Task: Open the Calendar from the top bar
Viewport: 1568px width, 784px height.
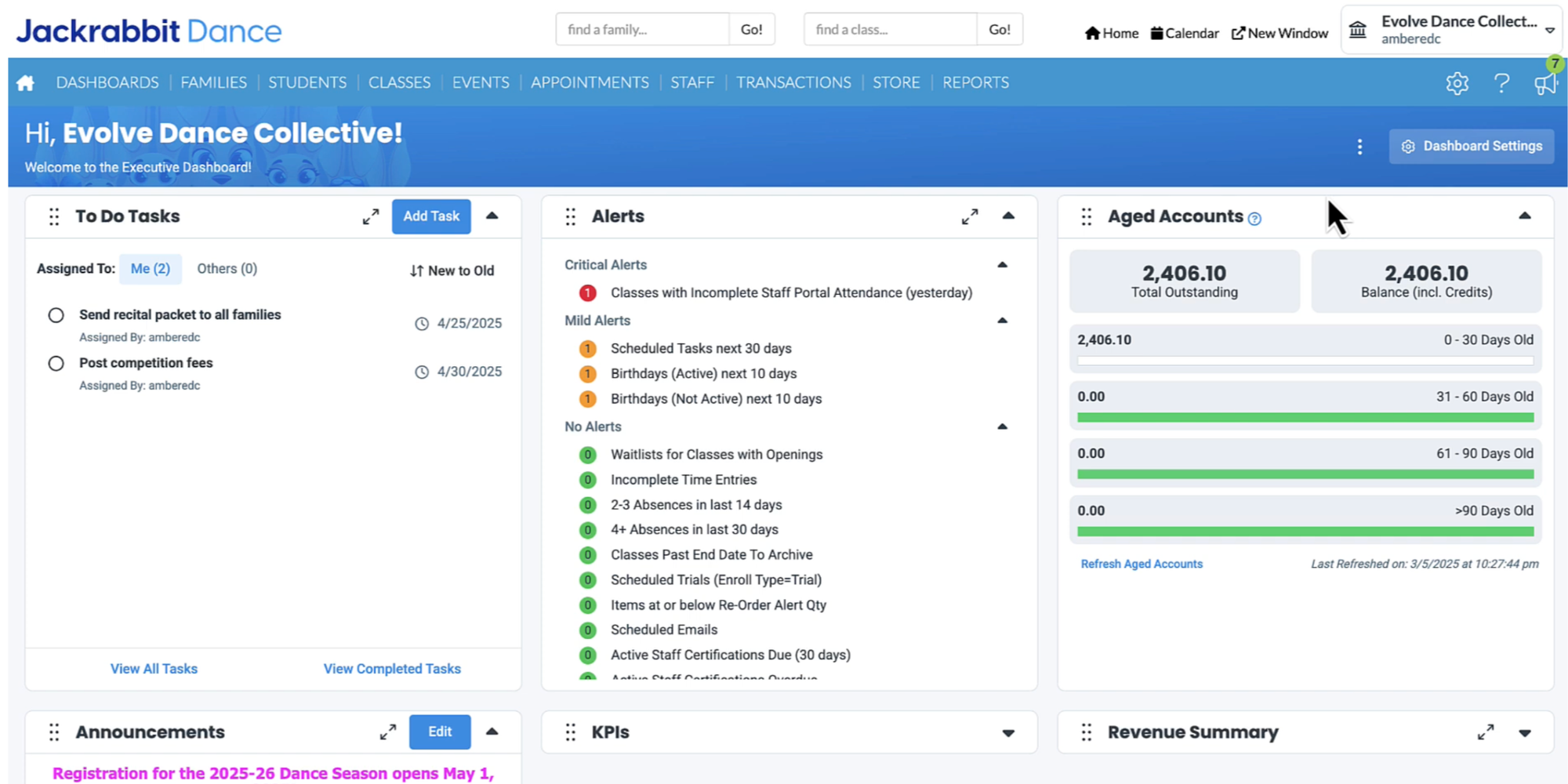Action: coord(1185,33)
